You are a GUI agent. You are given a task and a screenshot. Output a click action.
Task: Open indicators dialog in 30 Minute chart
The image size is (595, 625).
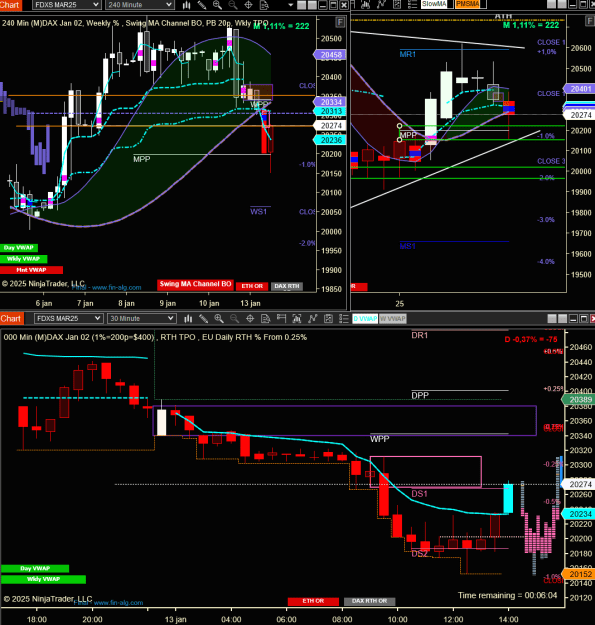tap(297, 318)
